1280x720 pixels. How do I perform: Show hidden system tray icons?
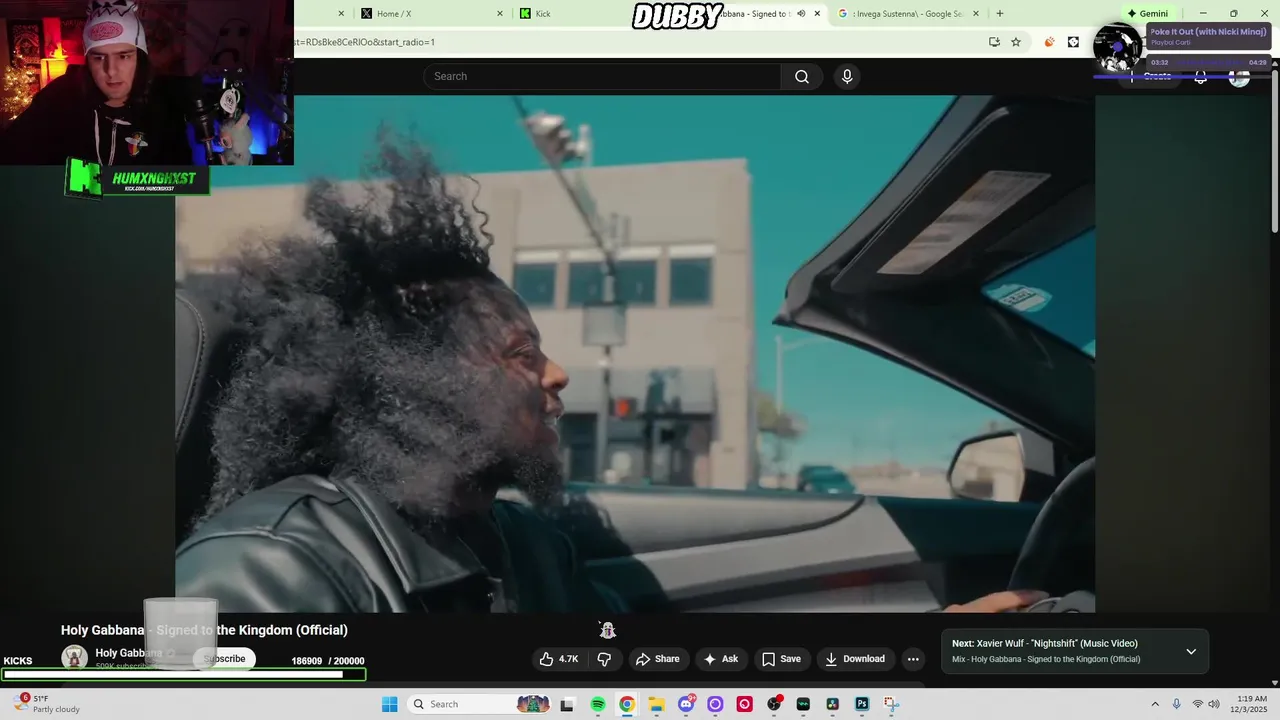click(1155, 704)
